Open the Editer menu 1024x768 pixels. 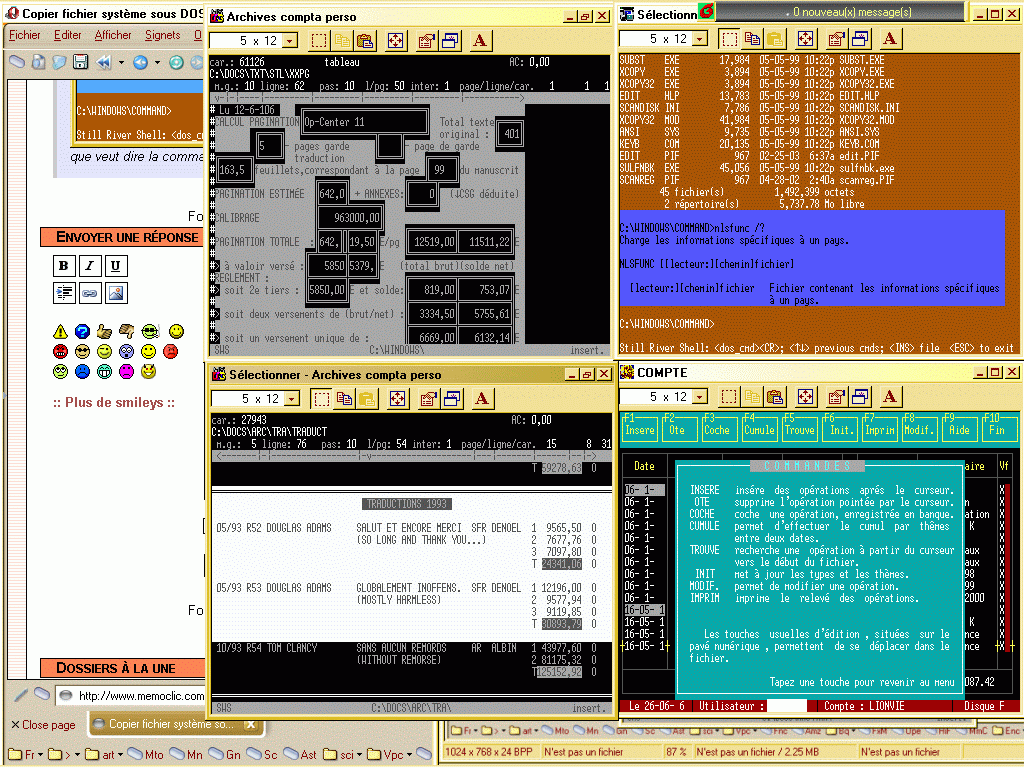67,35
